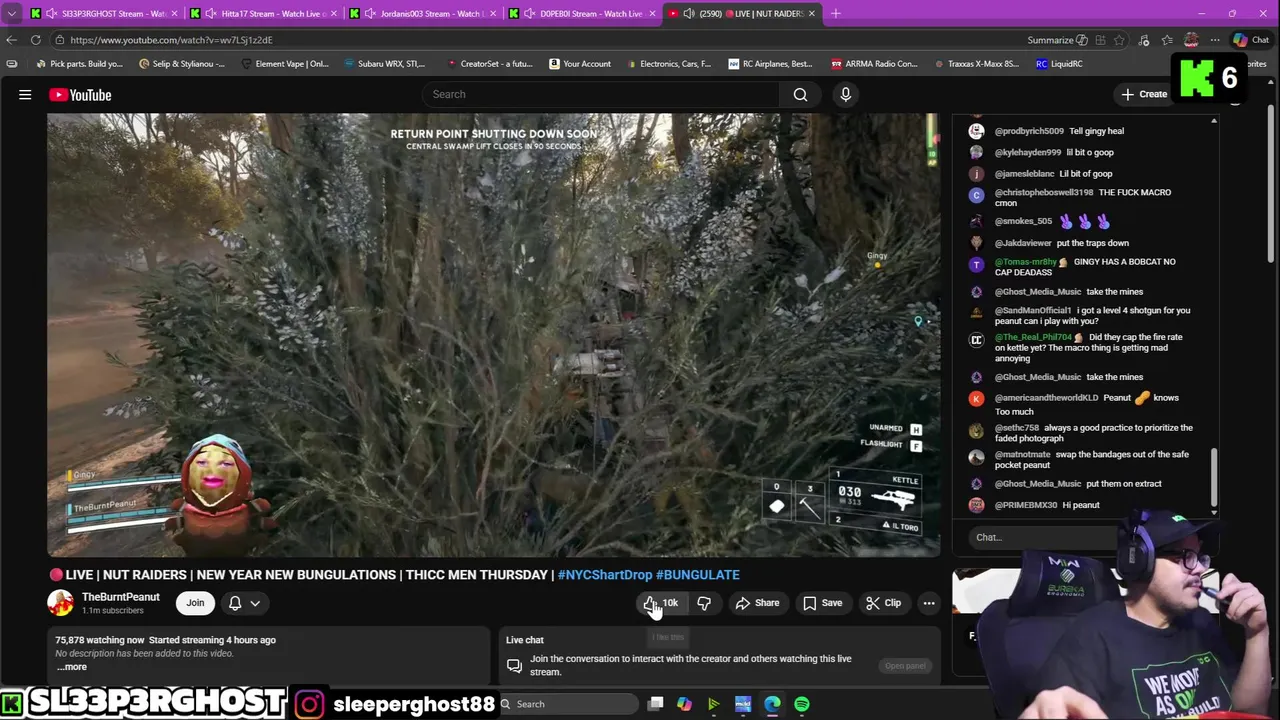Follow the #NYCShartDrop hashtag link
This screenshot has height=720, width=1280.
click(x=605, y=575)
